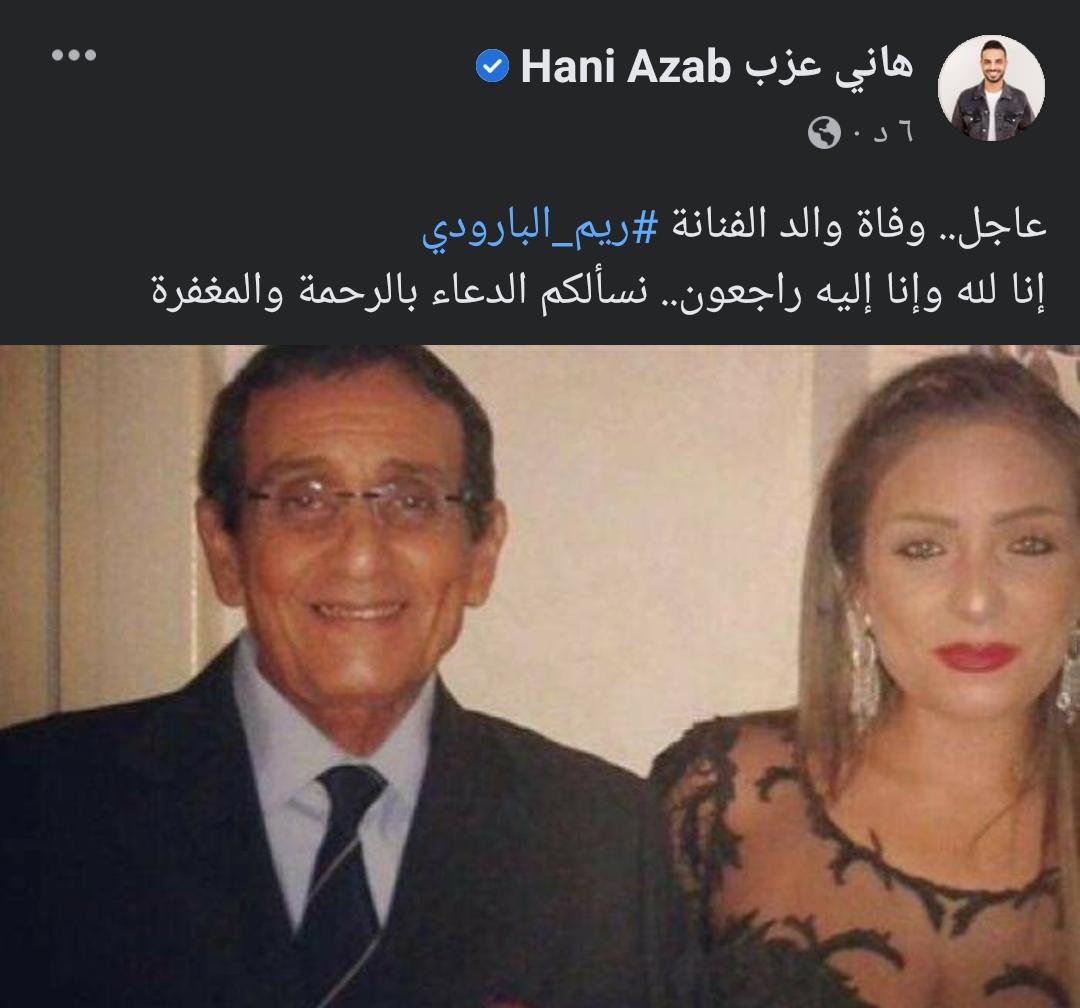Open the three-dot post options menu
The height and width of the screenshot is (1008, 1080).
click(x=74, y=55)
